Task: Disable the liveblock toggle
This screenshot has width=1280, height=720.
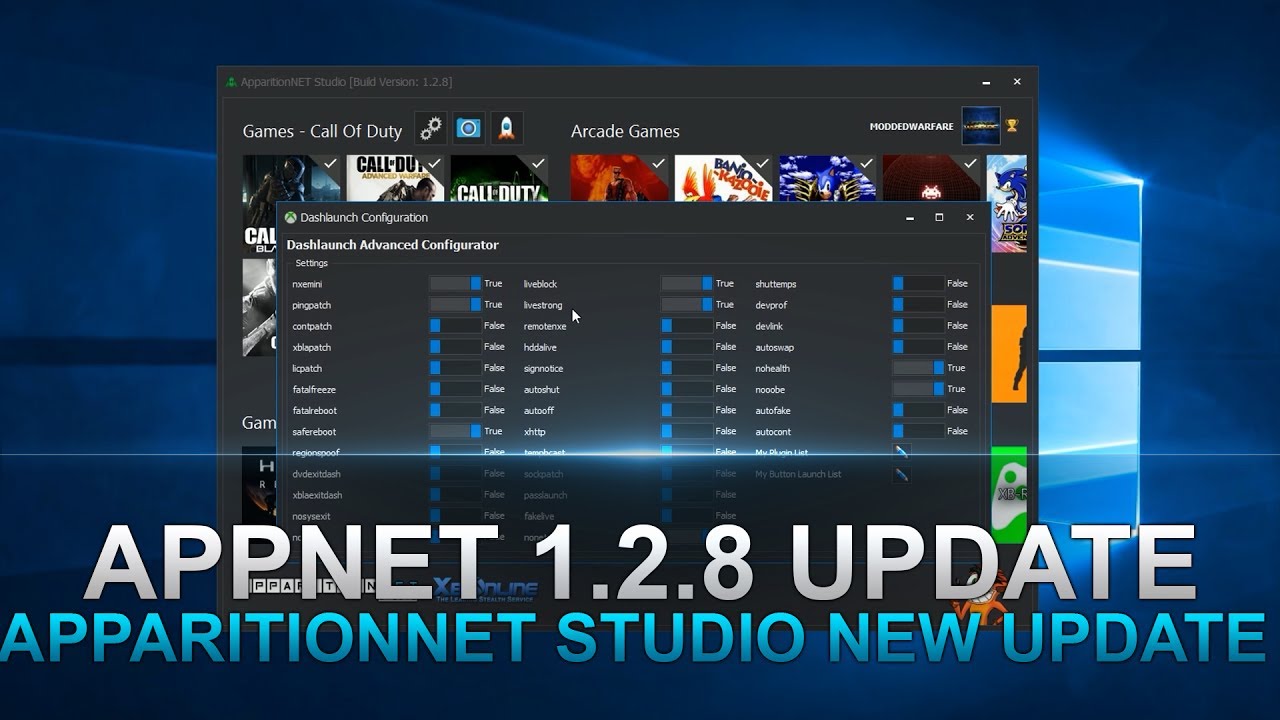Action: pyautogui.click(x=687, y=284)
